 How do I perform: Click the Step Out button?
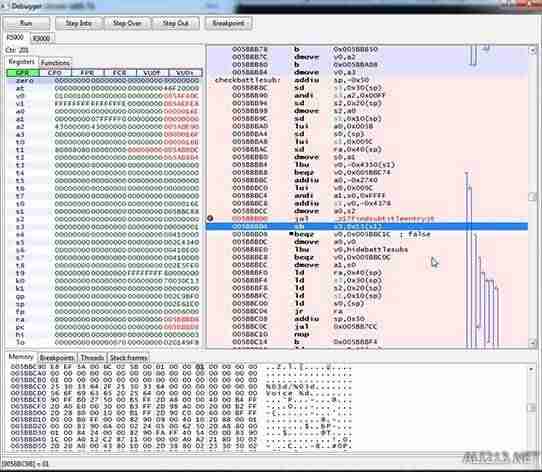pyautogui.click(x=175, y=23)
